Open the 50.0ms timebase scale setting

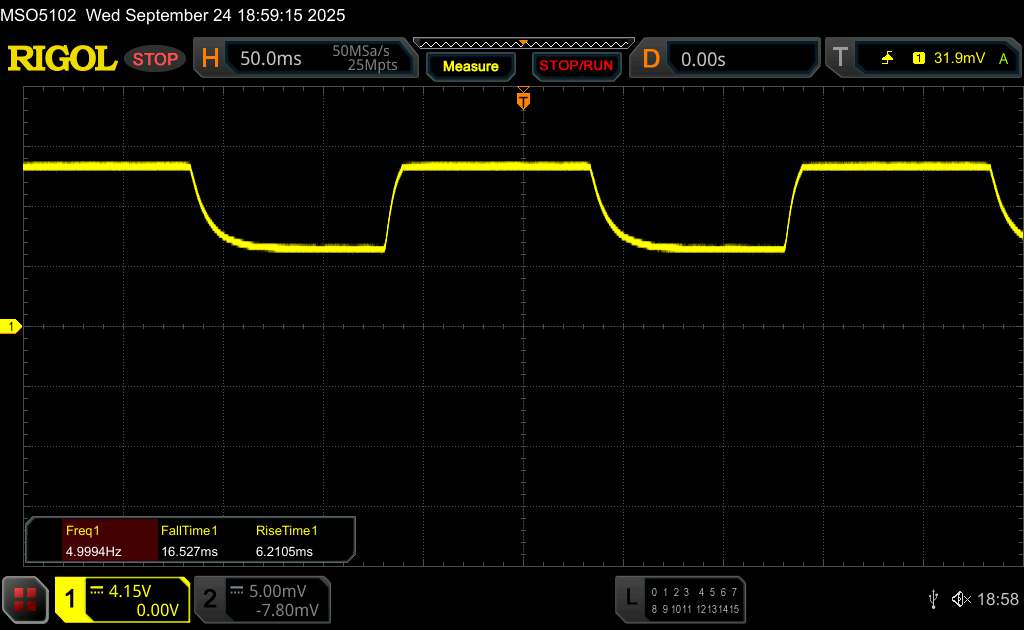[271, 59]
